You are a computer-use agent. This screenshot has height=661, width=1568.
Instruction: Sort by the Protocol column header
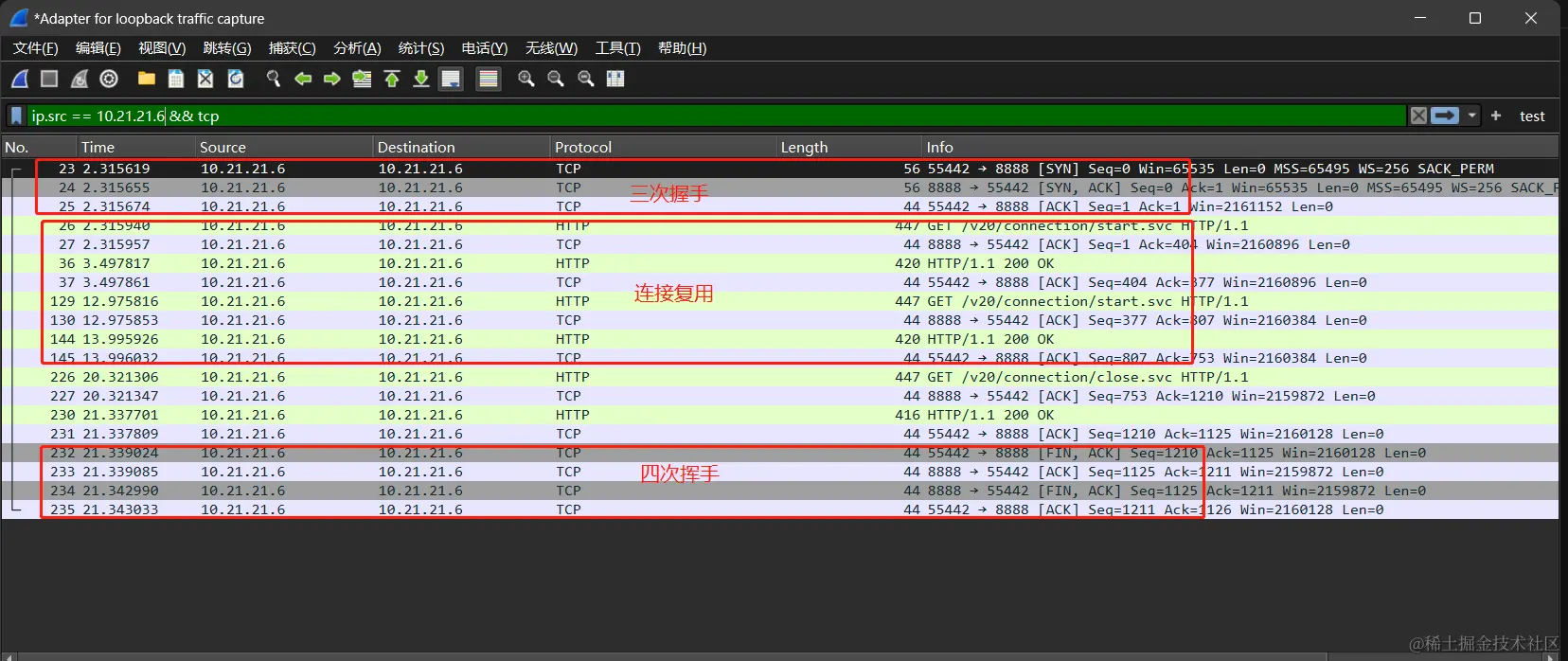point(664,147)
